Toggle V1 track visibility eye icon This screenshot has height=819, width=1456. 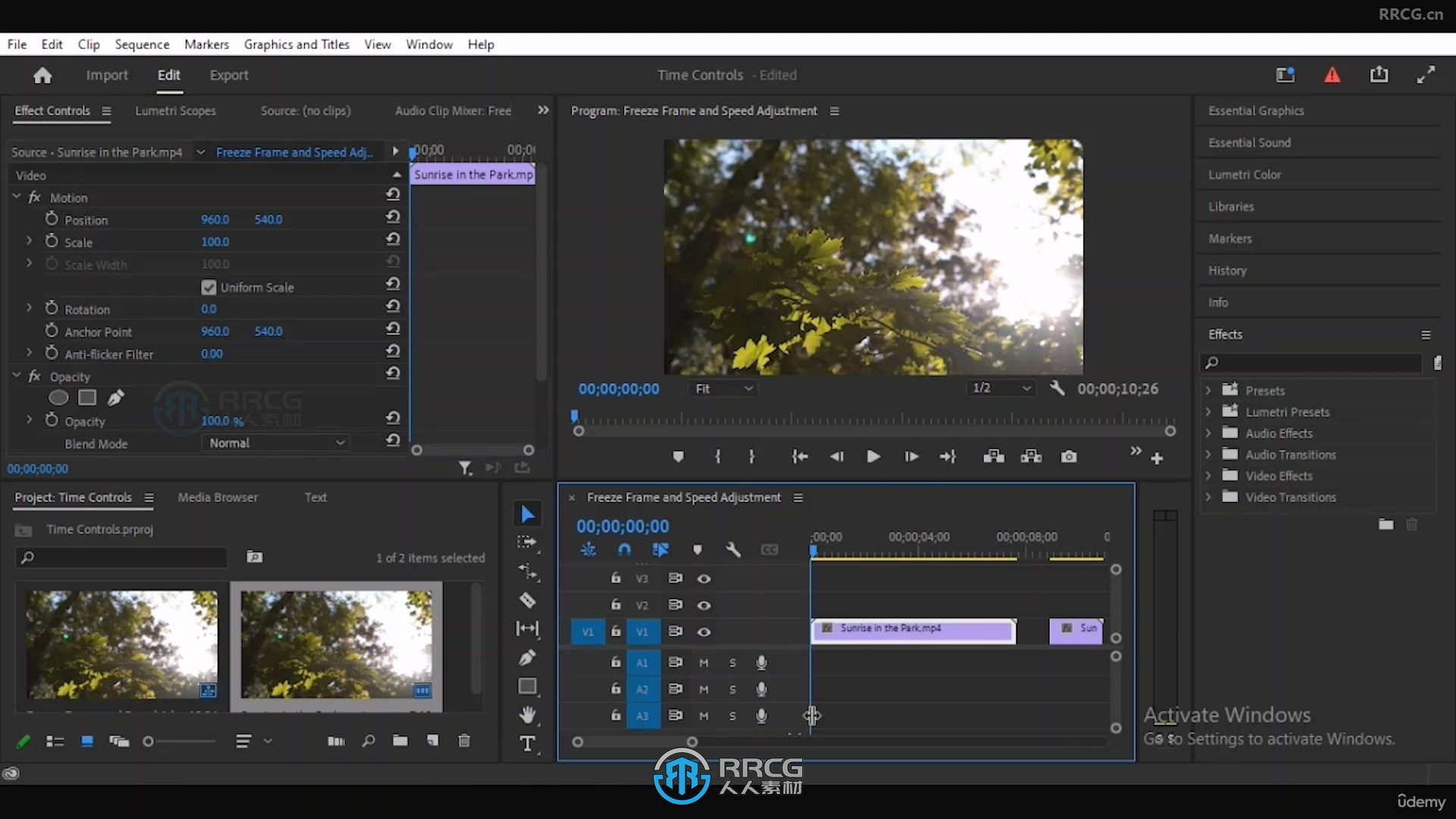point(703,632)
